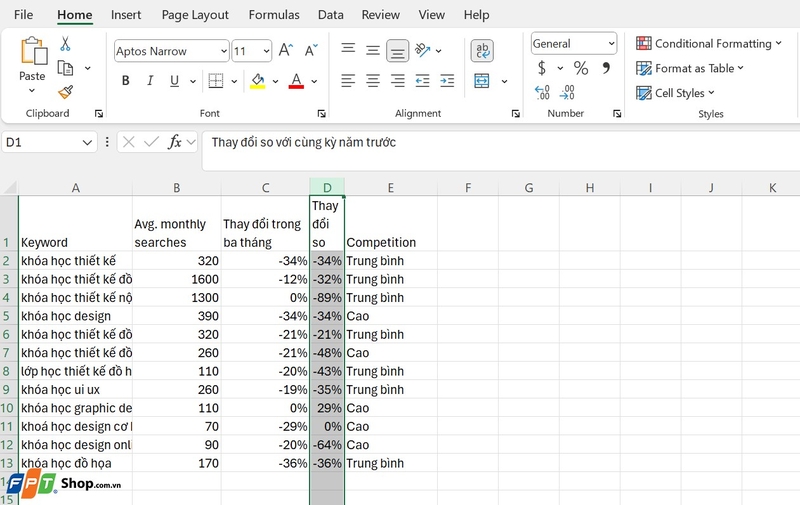
Task: Open Clipboard dialog launcher
Action: 99,114
